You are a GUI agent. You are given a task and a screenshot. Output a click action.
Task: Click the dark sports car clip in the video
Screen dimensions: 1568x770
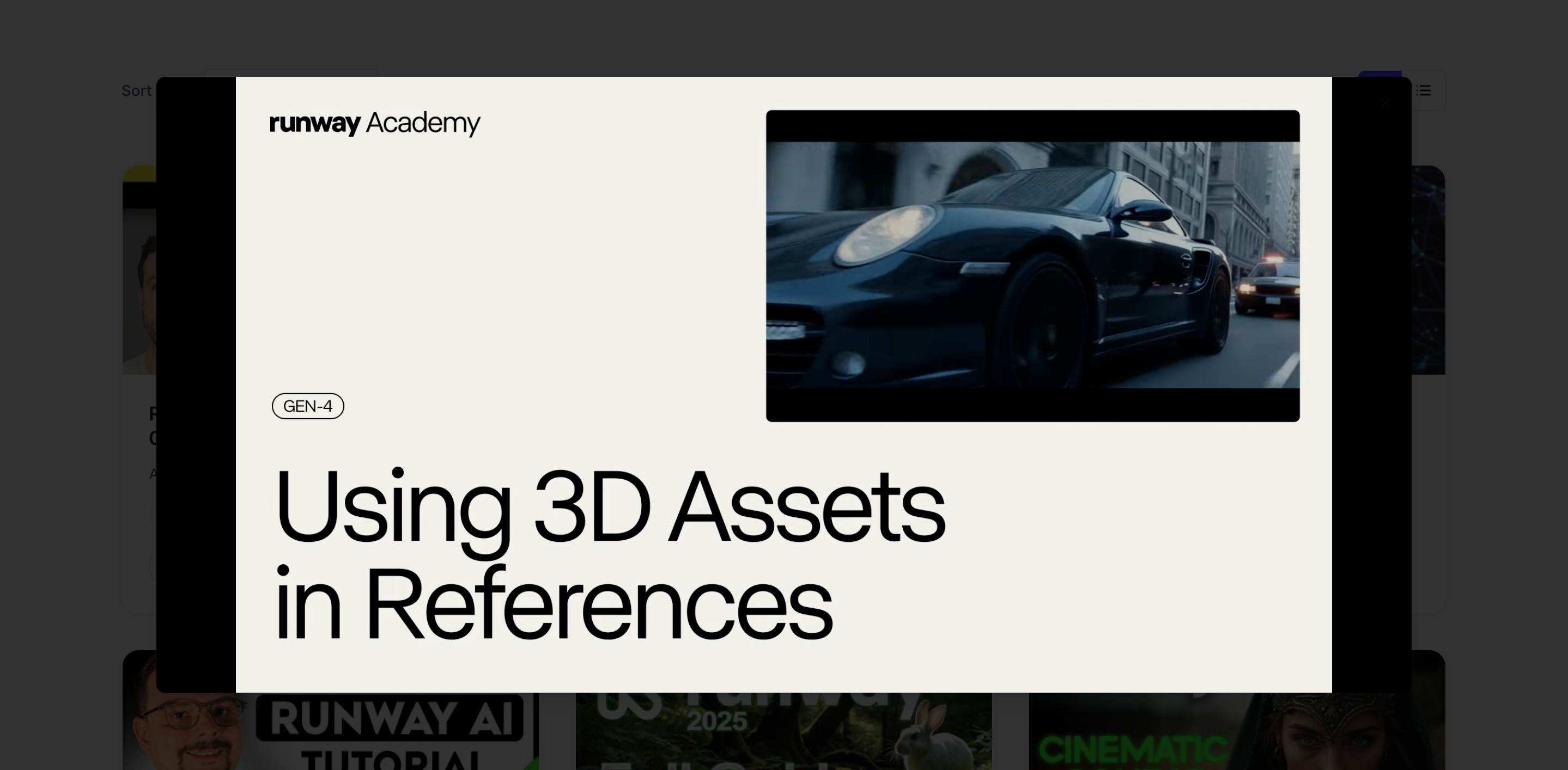1032,266
